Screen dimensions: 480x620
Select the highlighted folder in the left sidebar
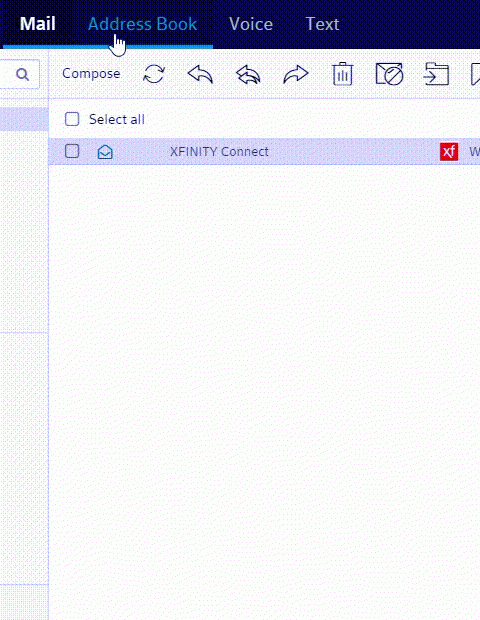click(x=24, y=119)
